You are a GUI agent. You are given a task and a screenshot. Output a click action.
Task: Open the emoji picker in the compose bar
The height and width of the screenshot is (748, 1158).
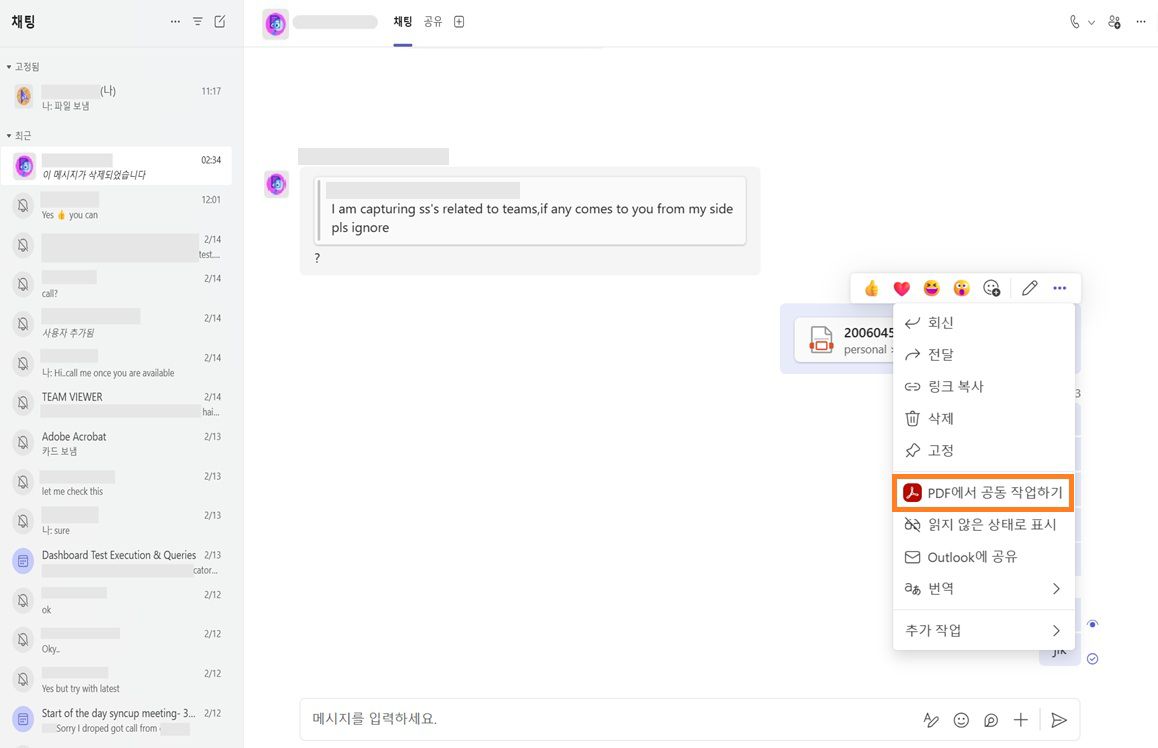pos(961,719)
